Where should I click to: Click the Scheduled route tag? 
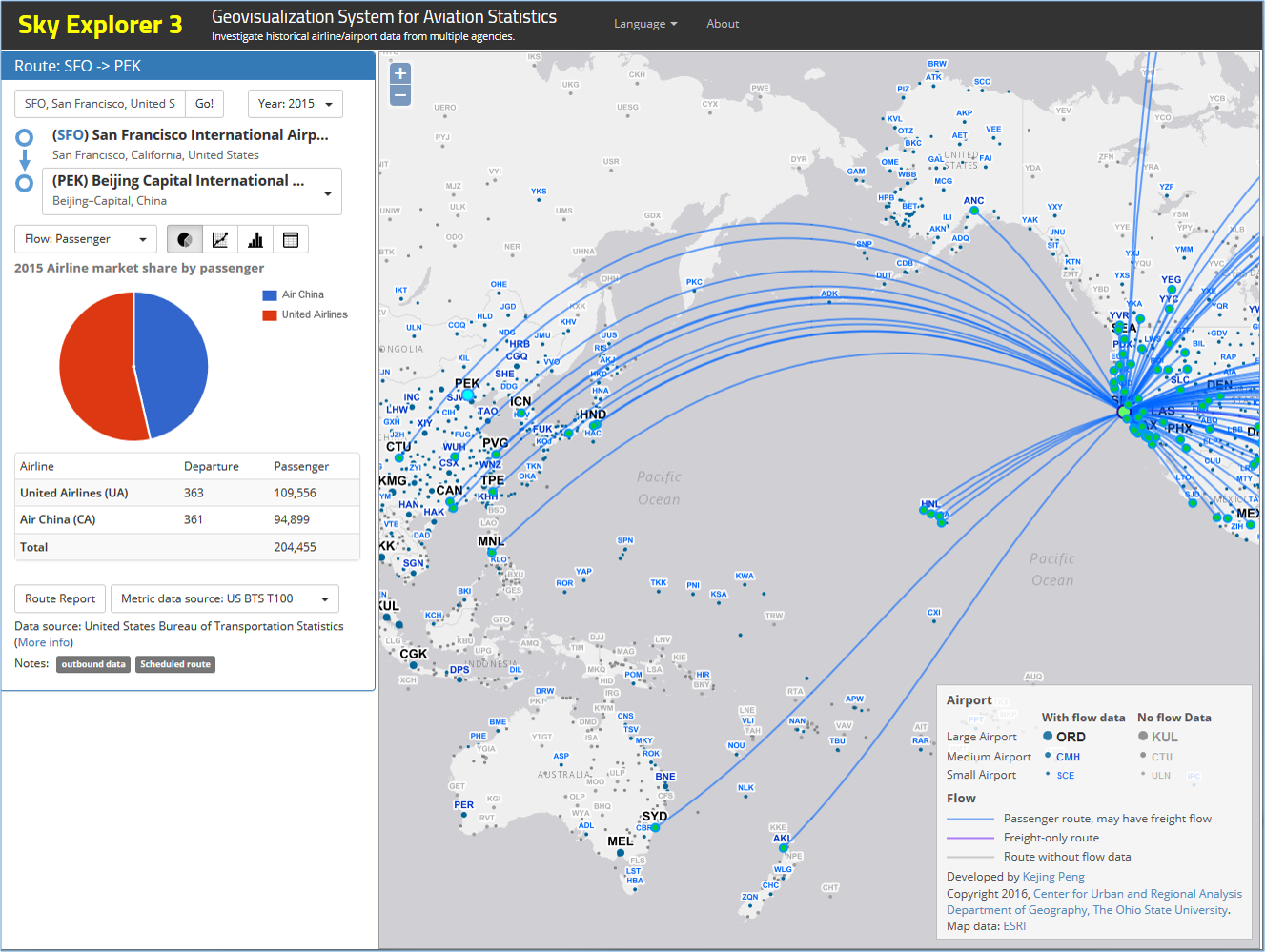[x=175, y=664]
